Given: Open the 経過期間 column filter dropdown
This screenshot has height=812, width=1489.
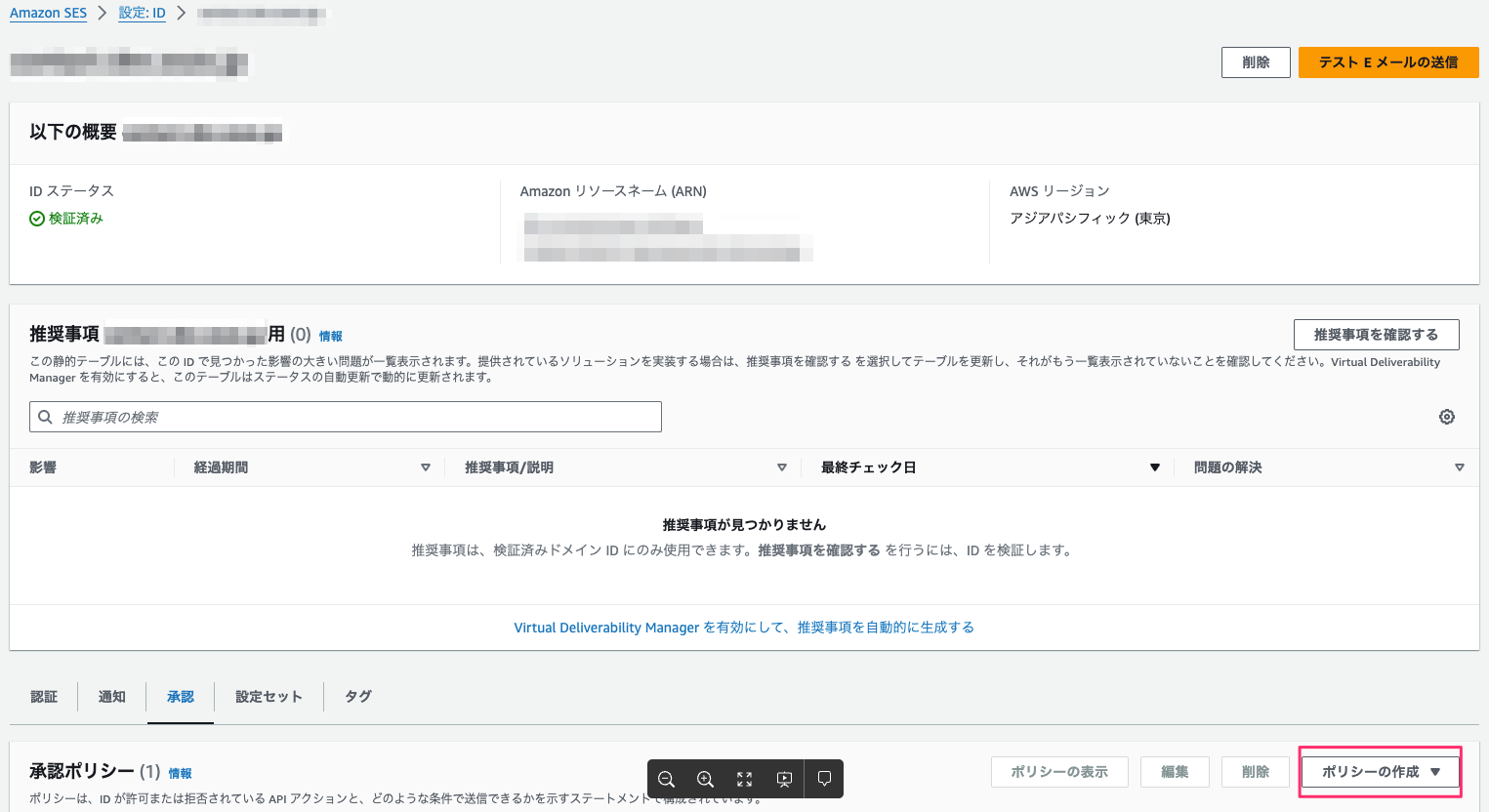Looking at the screenshot, I should click(x=426, y=467).
